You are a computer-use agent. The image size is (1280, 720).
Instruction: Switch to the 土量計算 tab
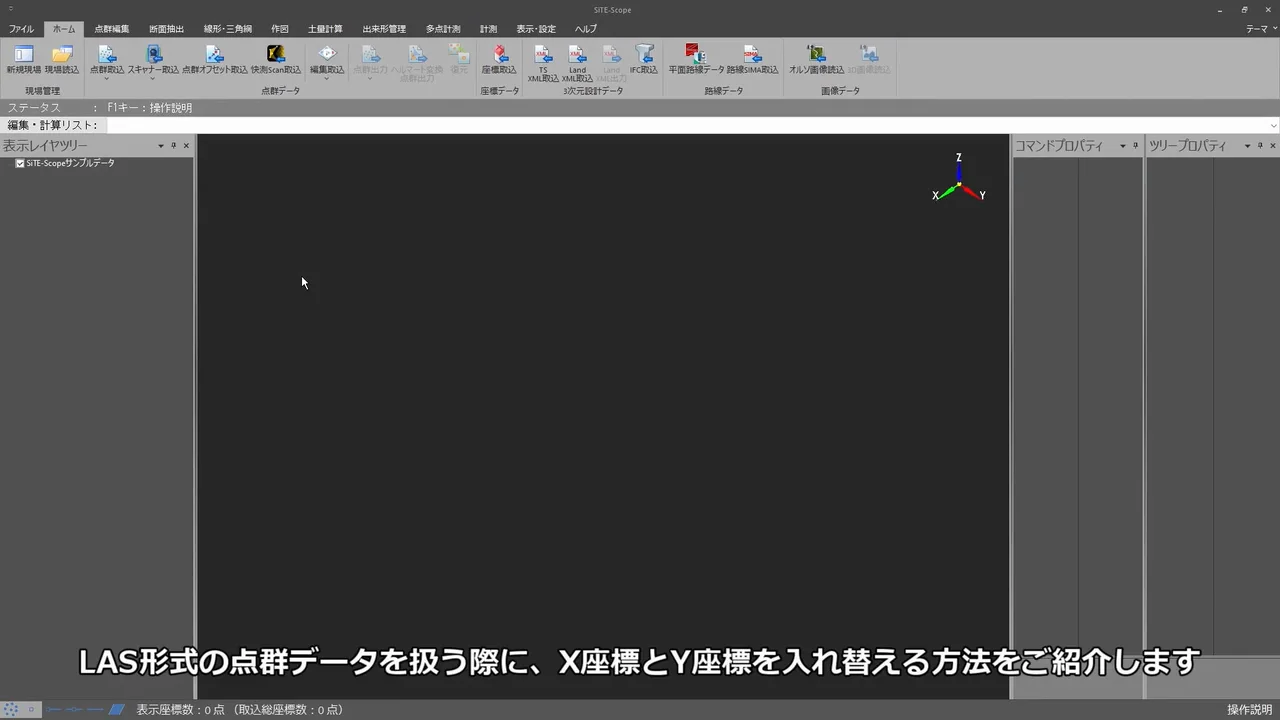[x=325, y=29]
